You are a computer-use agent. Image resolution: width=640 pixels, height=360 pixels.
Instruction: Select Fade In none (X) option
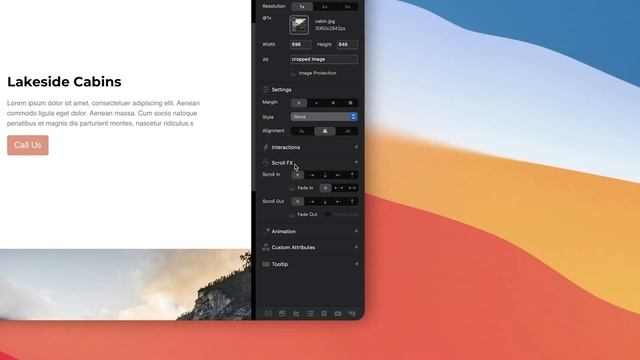click(x=325, y=188)
